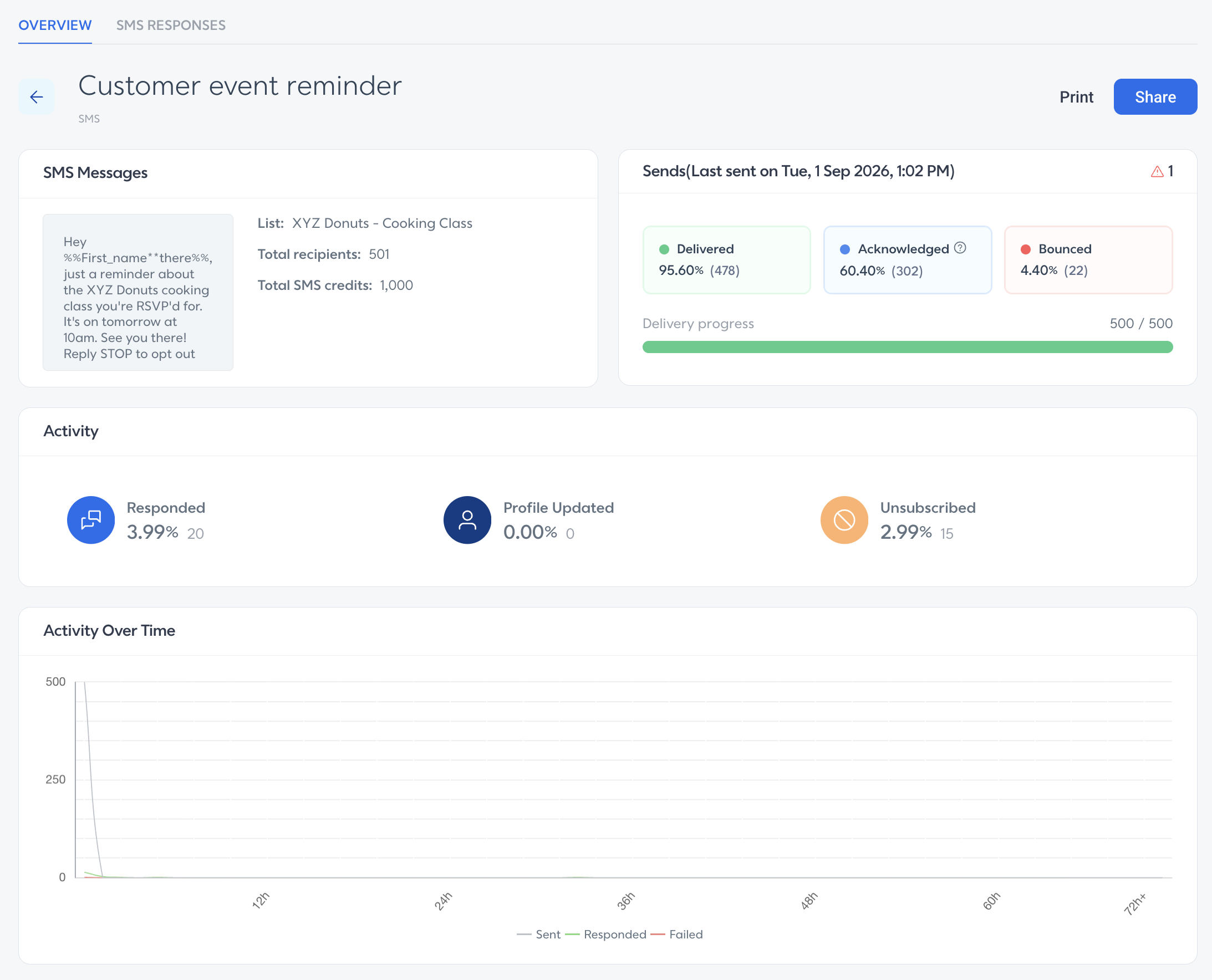Click the Print button
Viewport: 1212px width, 980px height.
[x=1076, y=97]
